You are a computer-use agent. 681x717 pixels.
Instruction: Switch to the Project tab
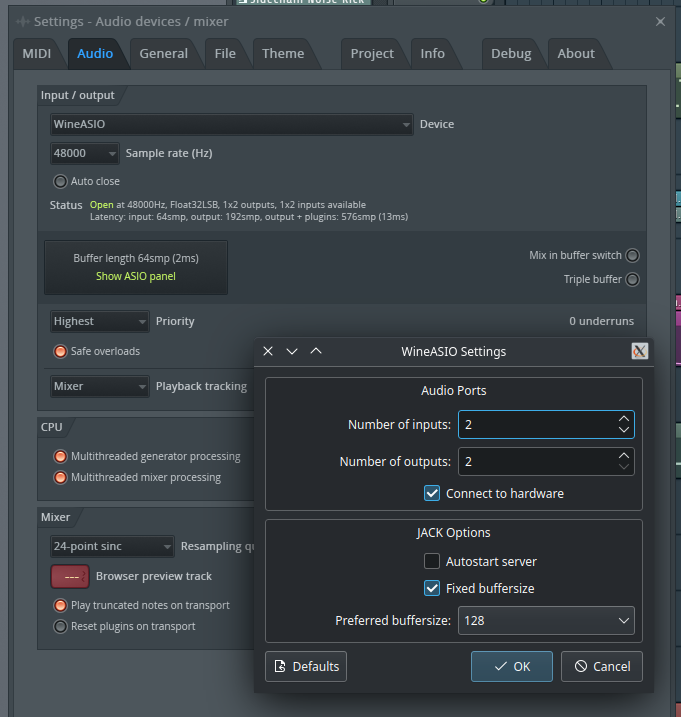[372, 54]
